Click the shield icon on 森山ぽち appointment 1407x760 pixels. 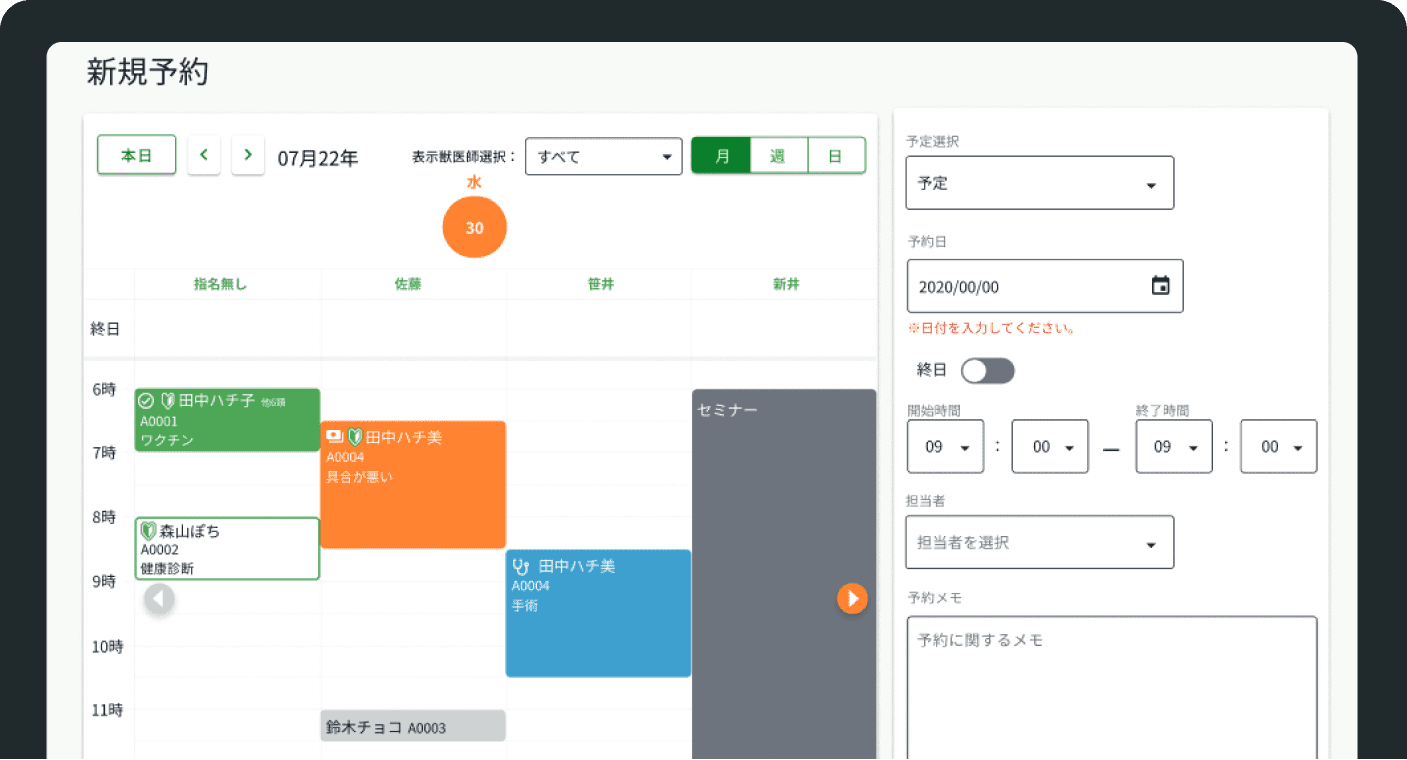click(x=149, y=531)
